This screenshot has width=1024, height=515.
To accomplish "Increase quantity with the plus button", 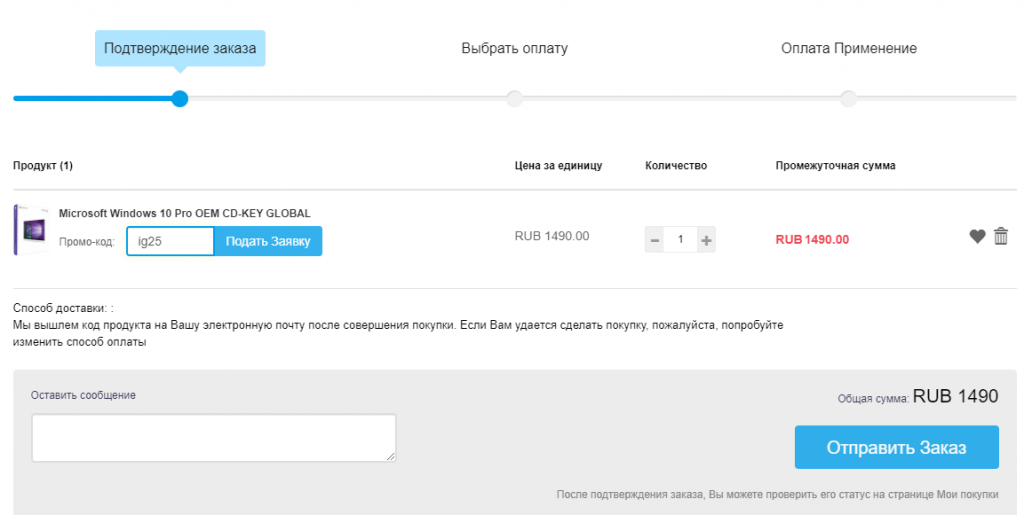I will [706, 240].
